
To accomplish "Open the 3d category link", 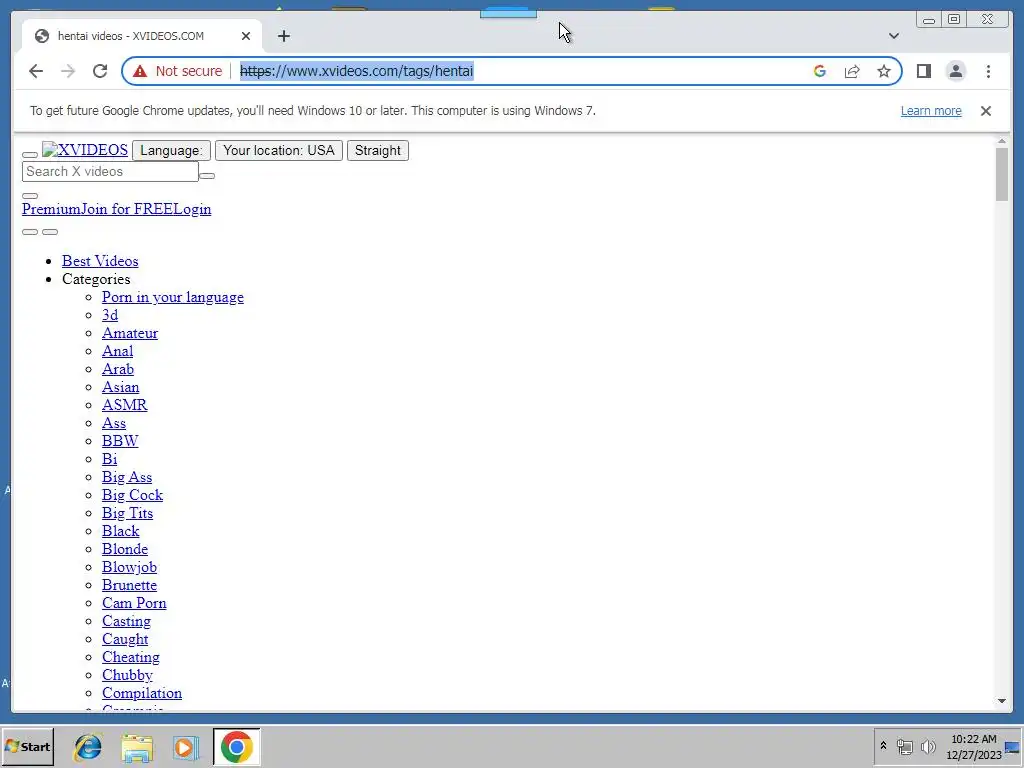I will point(110,315).
